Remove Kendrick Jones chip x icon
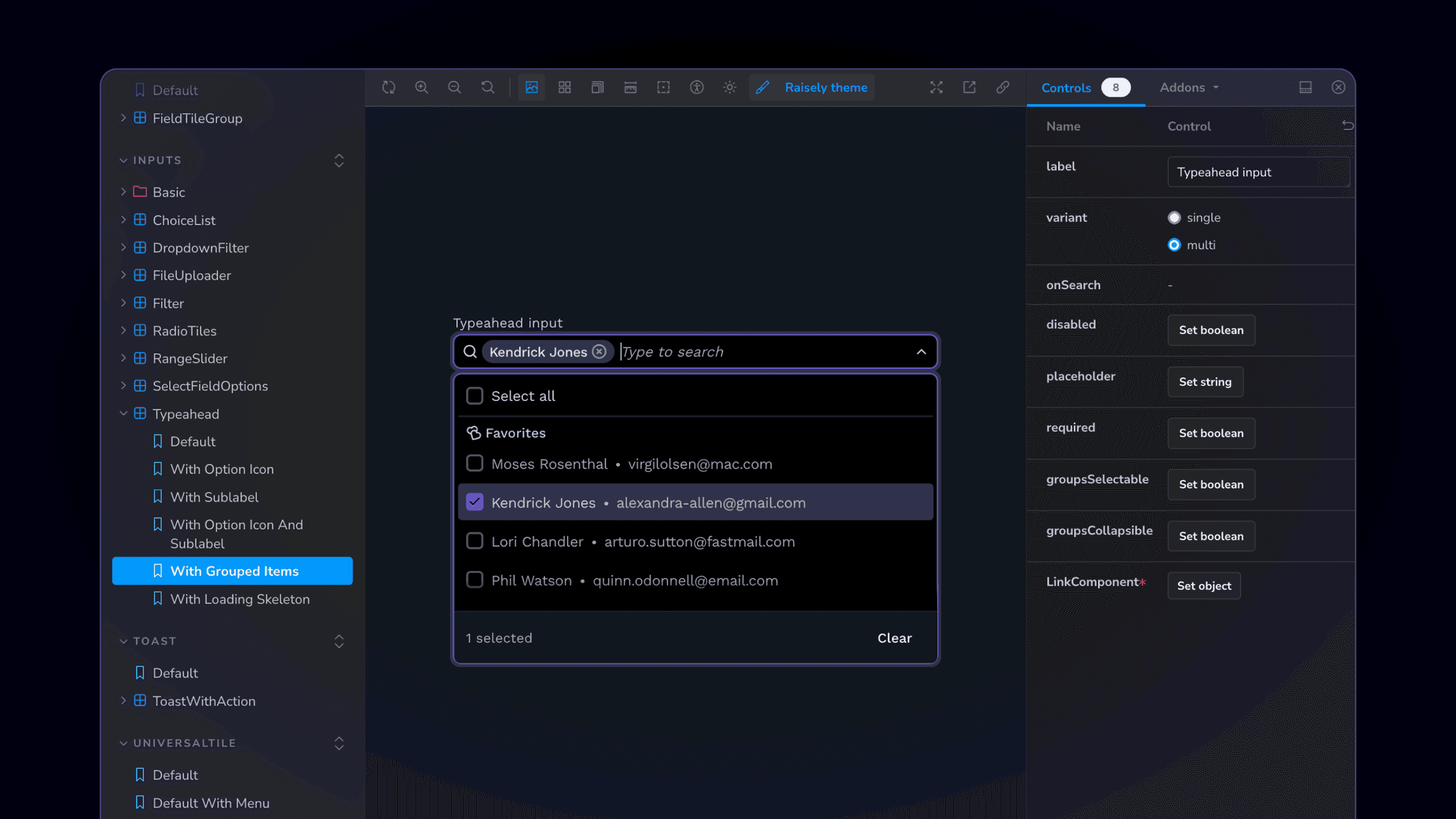The width and height of the screenshot is (1456, 819). tap(599, 351)
